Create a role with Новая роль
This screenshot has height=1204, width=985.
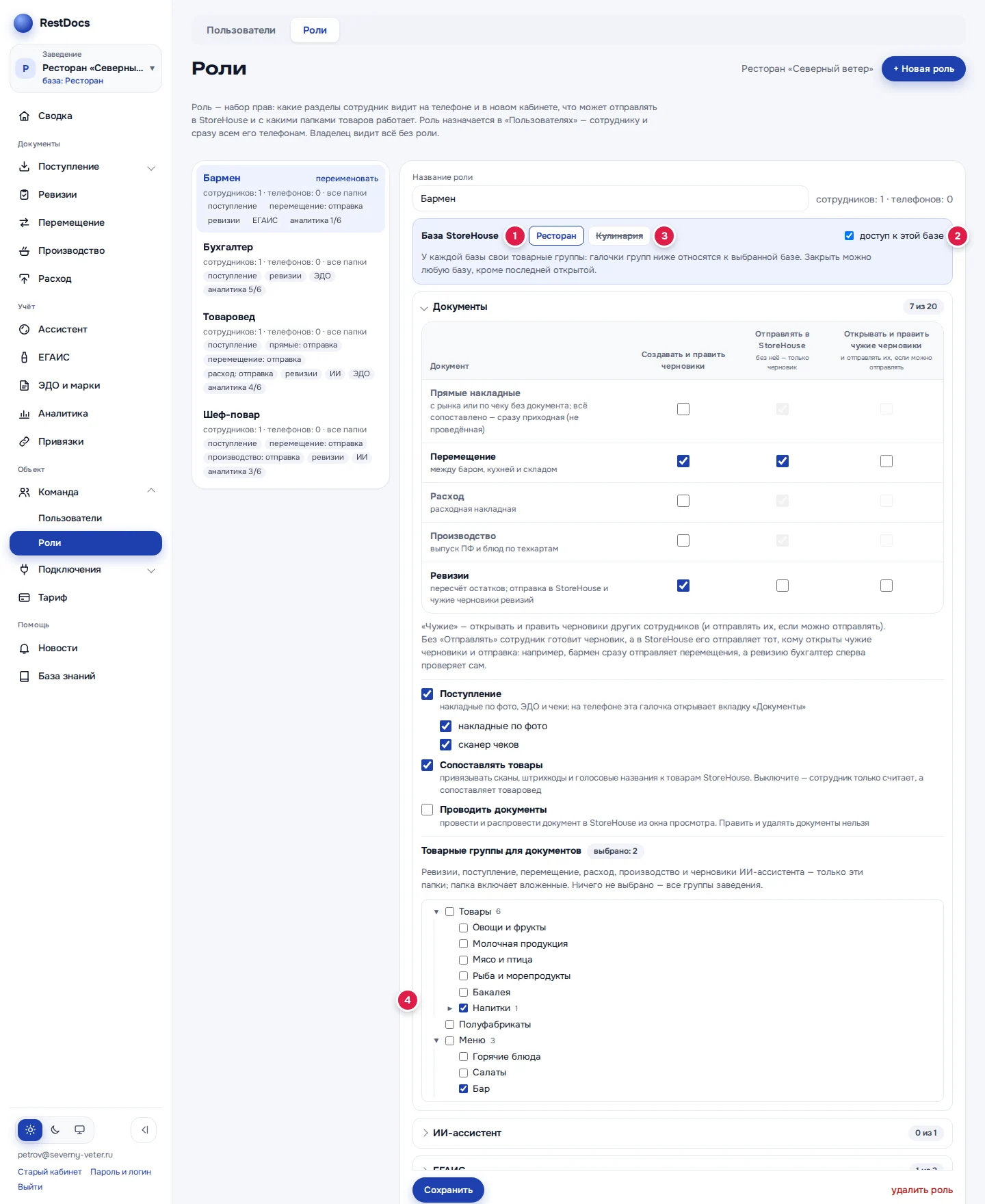tap(923, 69)
